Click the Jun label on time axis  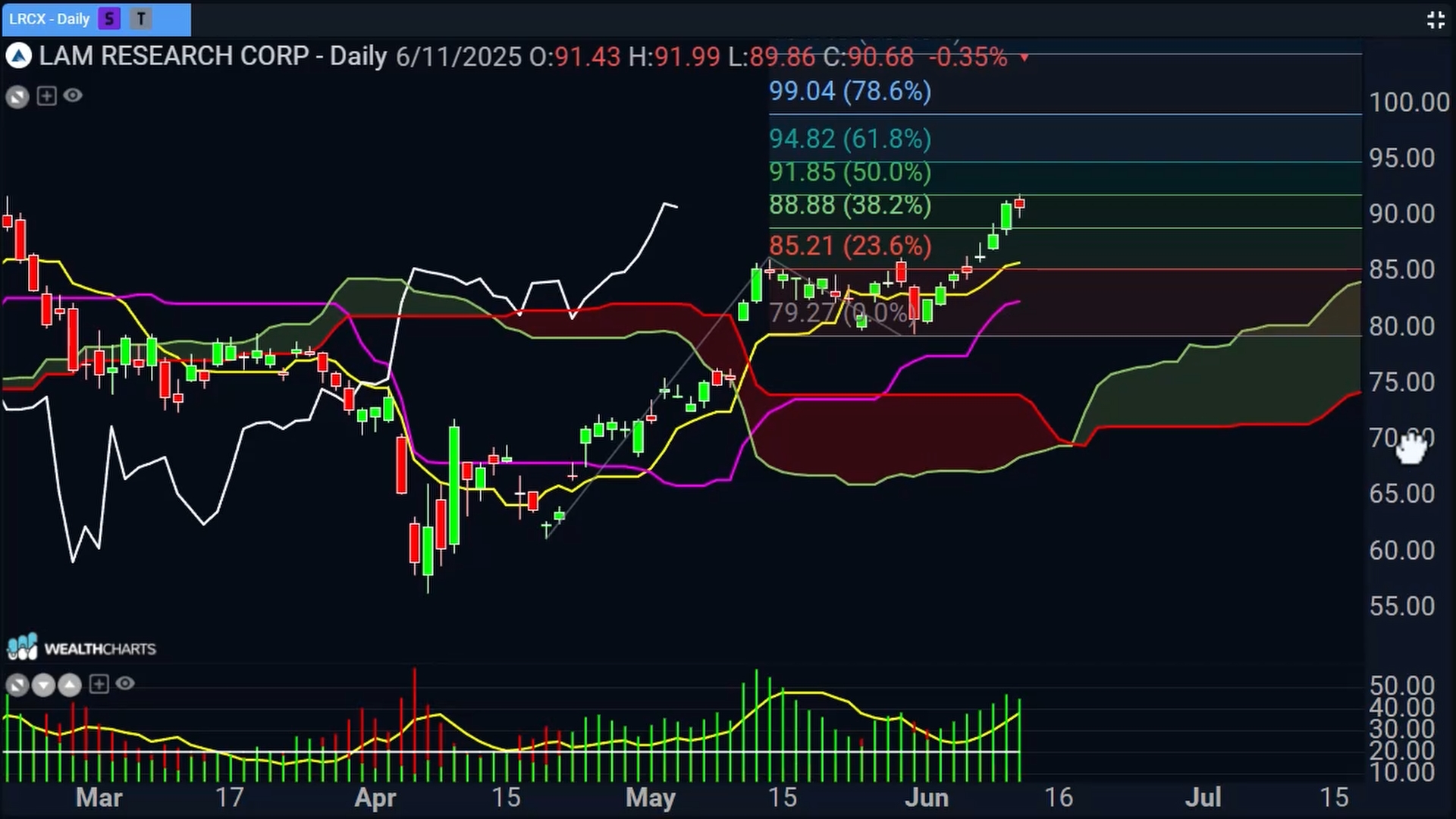[927, 798]
